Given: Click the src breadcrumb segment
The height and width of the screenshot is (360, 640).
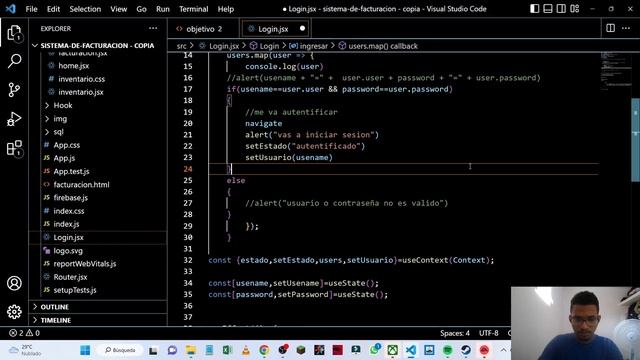Looking at the screenshot, I should pos(182,46).
